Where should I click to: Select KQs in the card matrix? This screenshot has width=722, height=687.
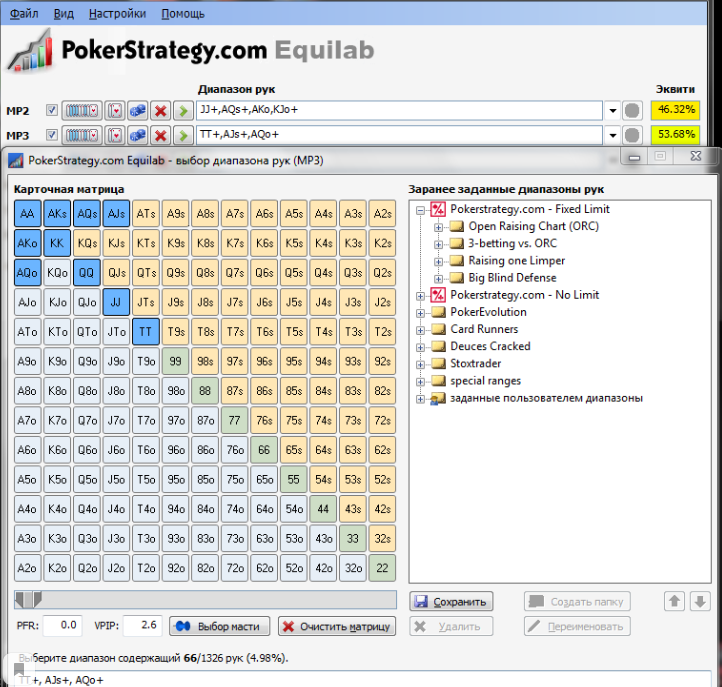[x=87, y=243]
